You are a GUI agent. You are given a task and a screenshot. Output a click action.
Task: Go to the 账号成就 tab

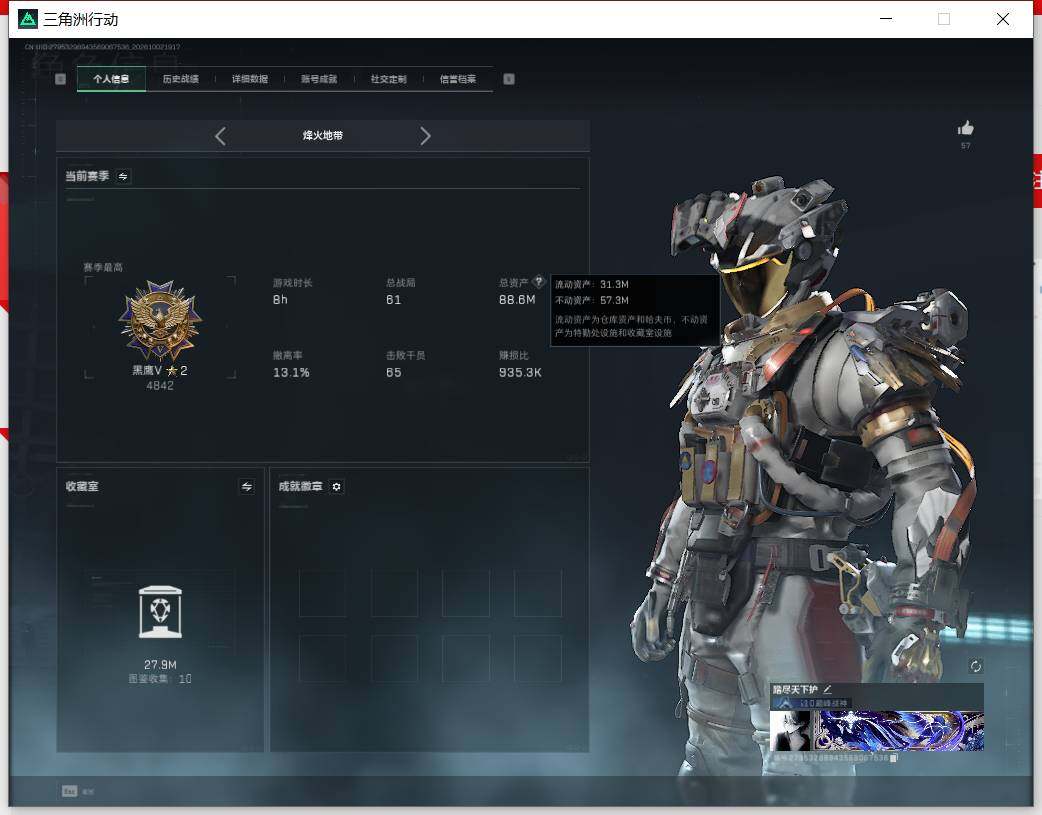coord(319,79)
